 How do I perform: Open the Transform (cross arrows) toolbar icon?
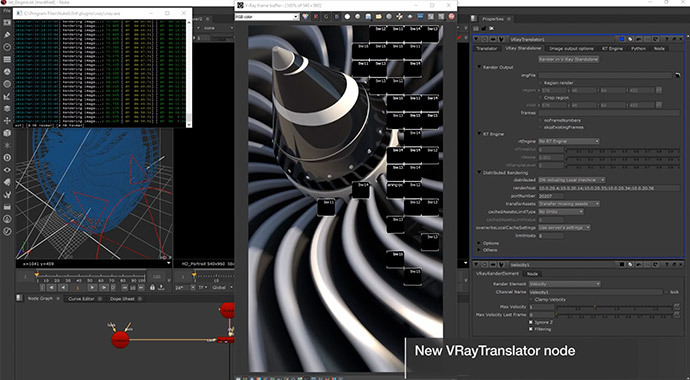pyautogui.click(x=7, y=121)
